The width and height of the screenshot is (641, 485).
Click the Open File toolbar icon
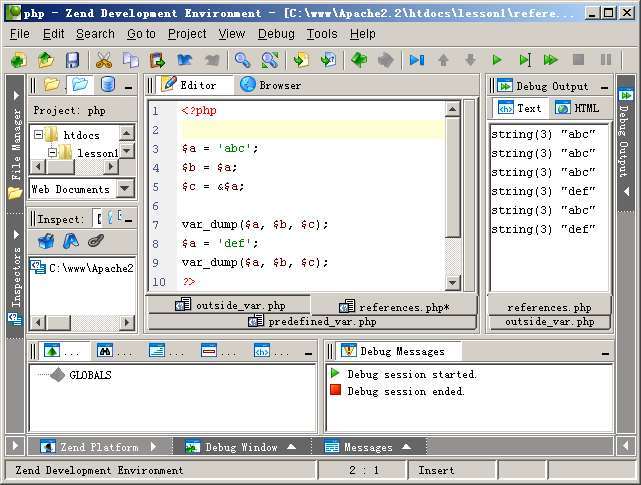[x=46, y=60]
